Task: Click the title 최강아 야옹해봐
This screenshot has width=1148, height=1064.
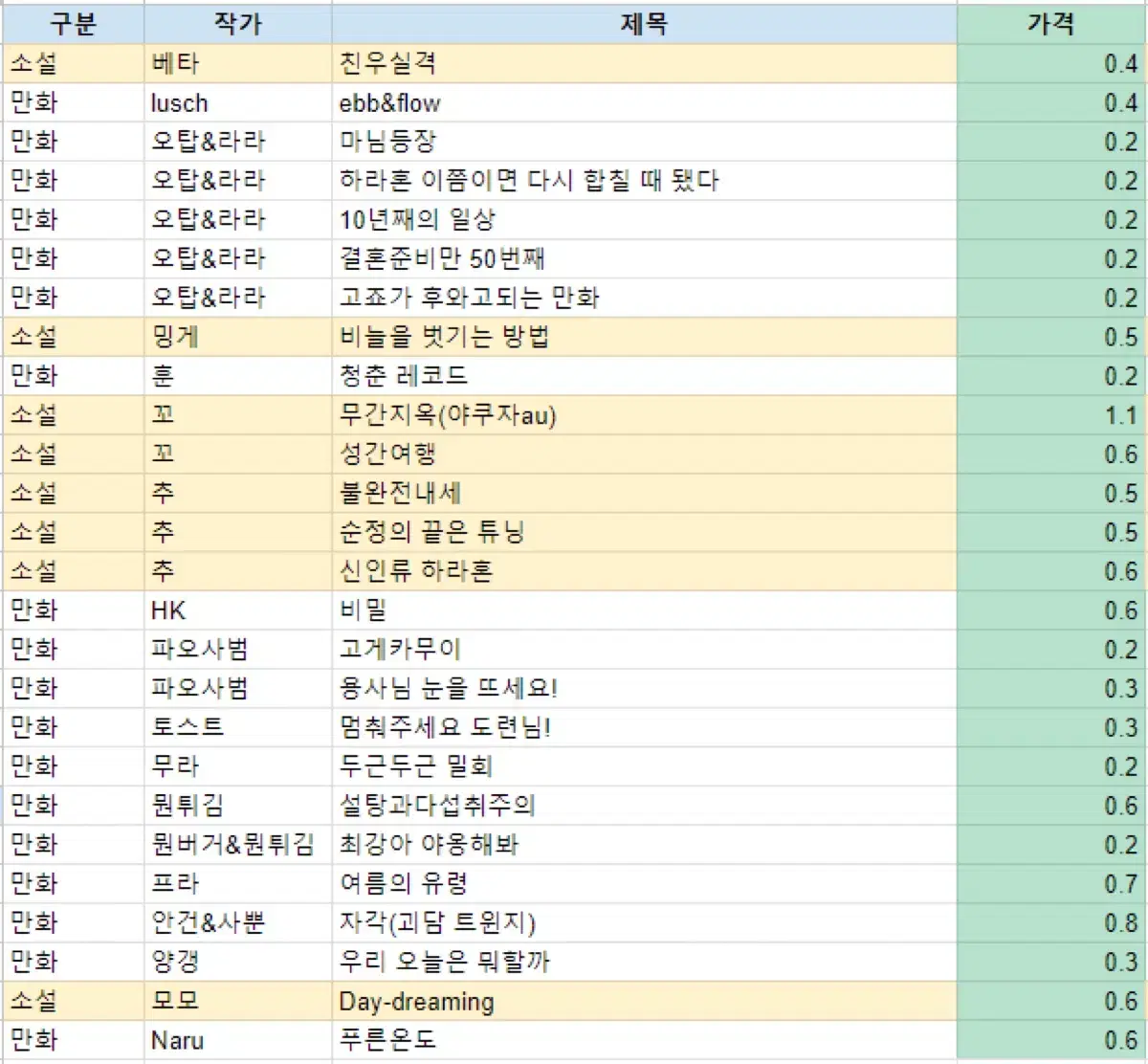Action: 429,845
